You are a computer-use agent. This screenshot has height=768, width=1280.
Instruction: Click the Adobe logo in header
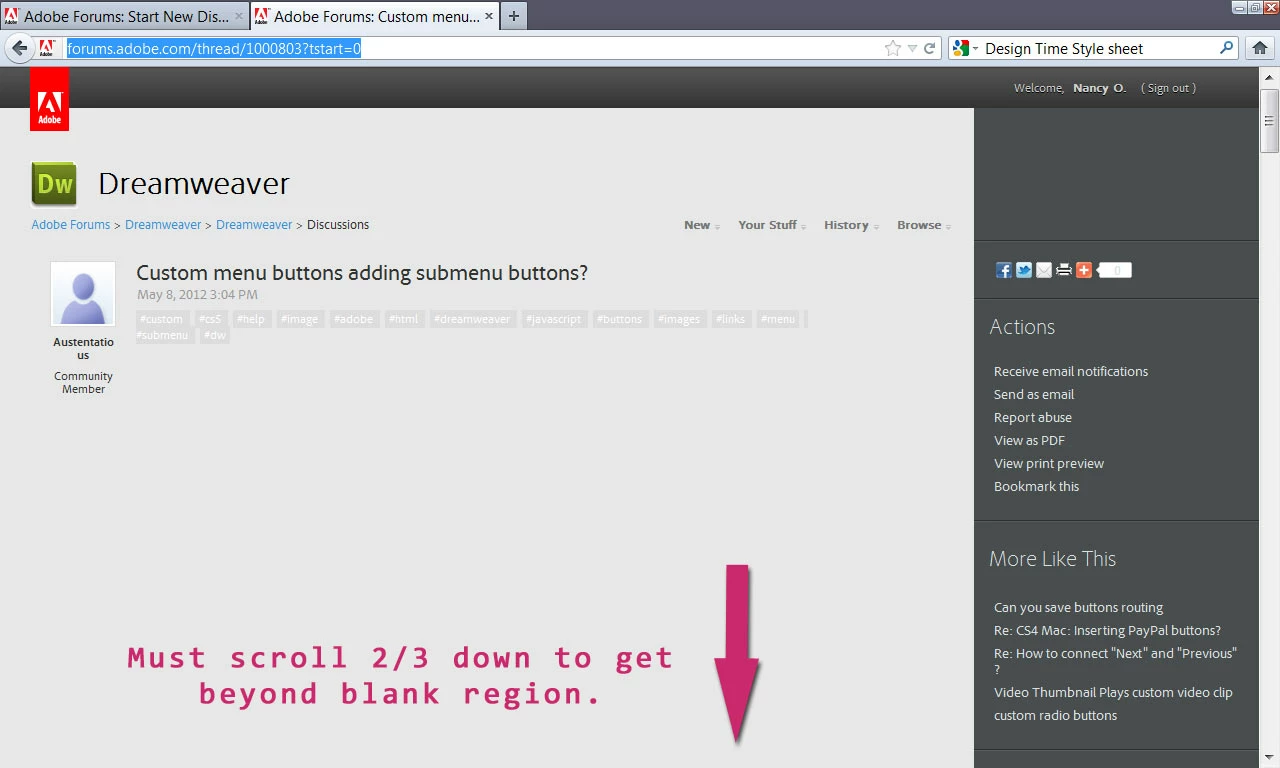[49, 99]
